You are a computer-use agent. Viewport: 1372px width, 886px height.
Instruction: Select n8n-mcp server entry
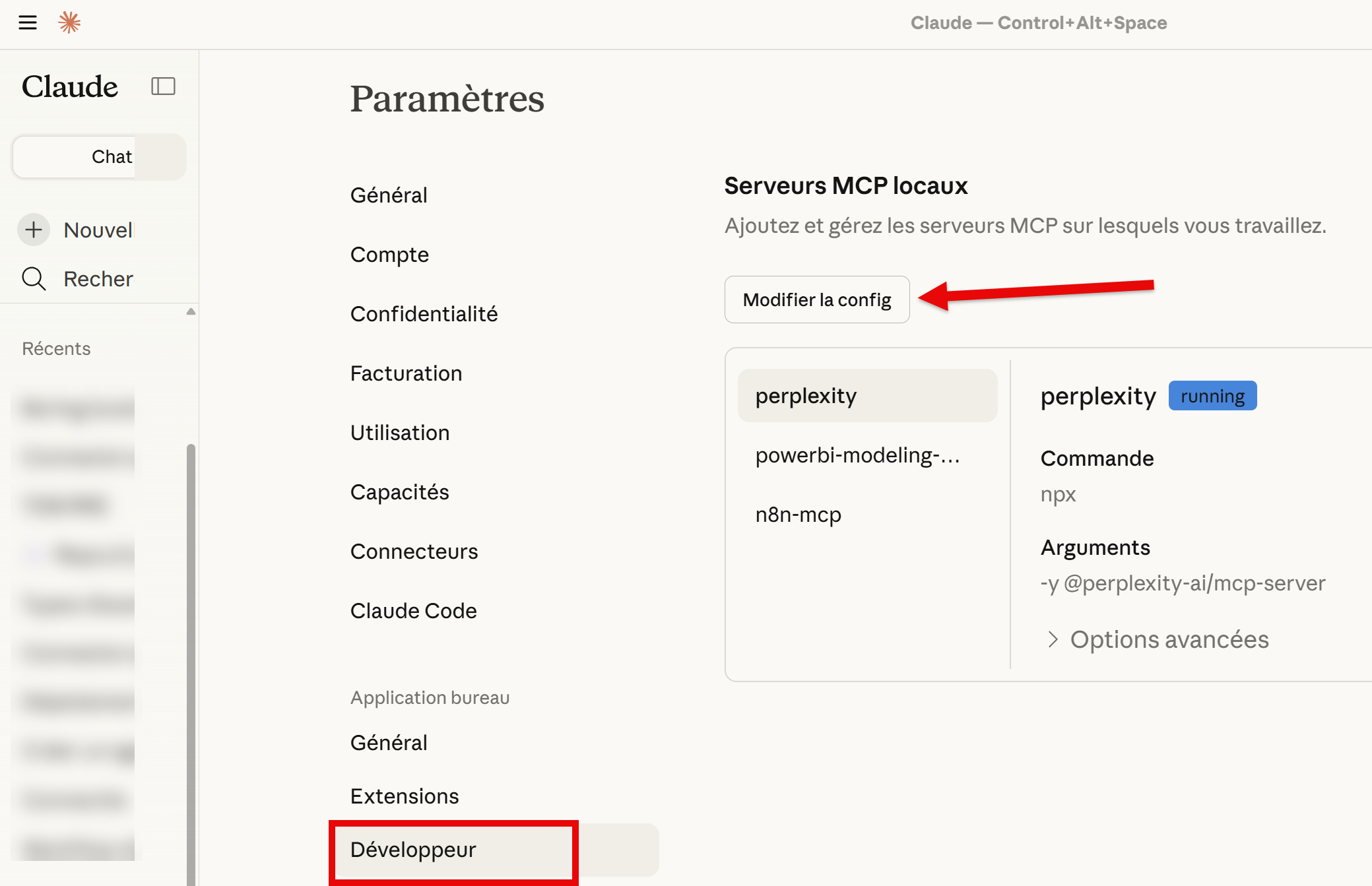798,515
